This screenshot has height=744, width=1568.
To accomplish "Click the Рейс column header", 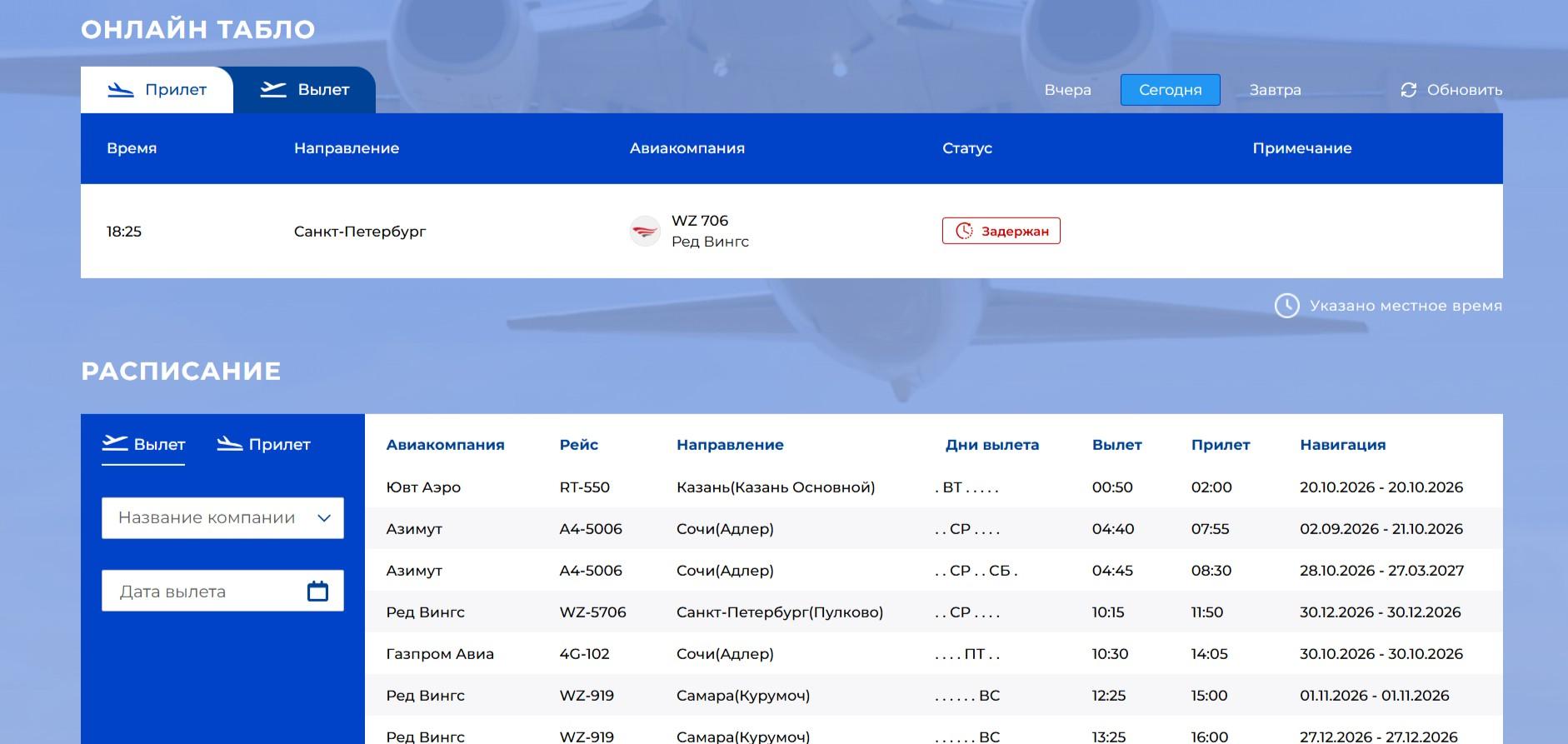I will (x=579, y=445).
